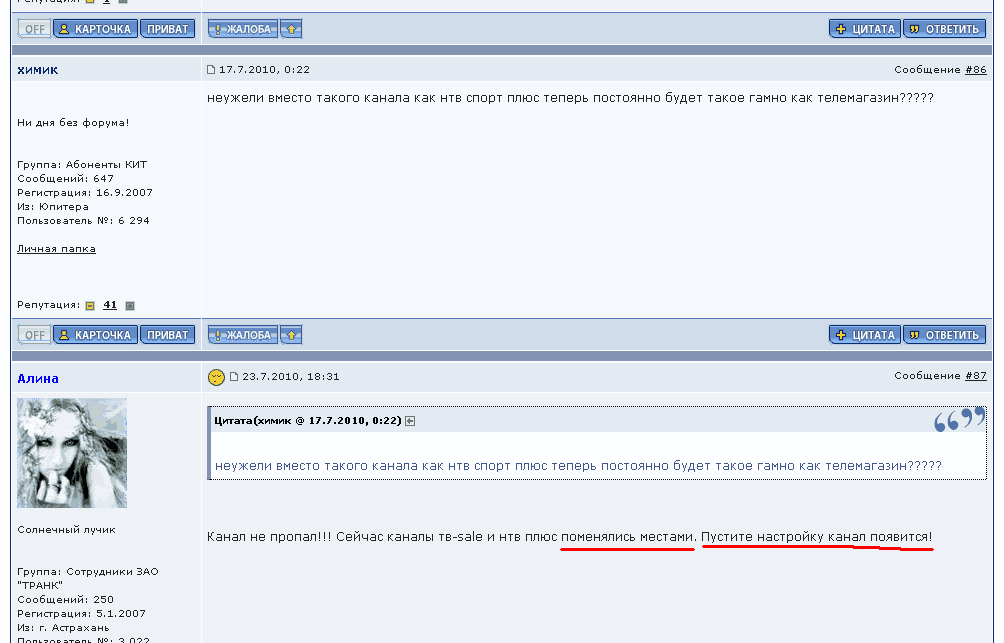Click the OFF status button in химик's post footer
Image resolution: width=1004 pixels, height=643 pixels.
click(35, 335)
